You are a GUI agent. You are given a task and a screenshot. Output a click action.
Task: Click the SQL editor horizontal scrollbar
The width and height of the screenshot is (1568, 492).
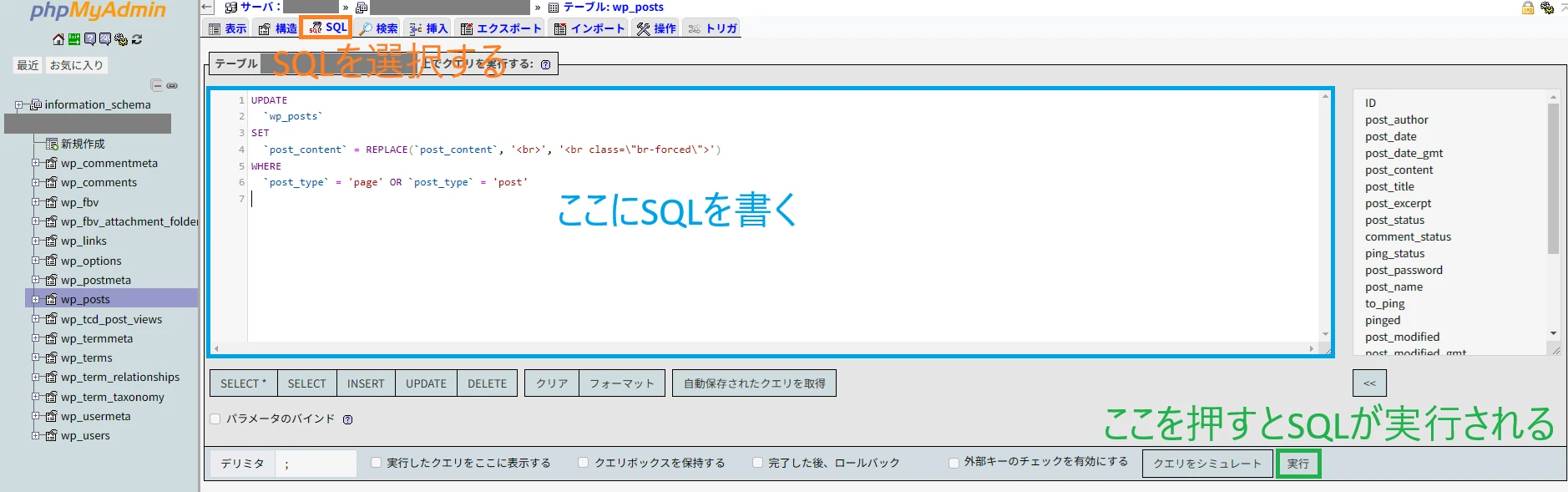(764, 348)
